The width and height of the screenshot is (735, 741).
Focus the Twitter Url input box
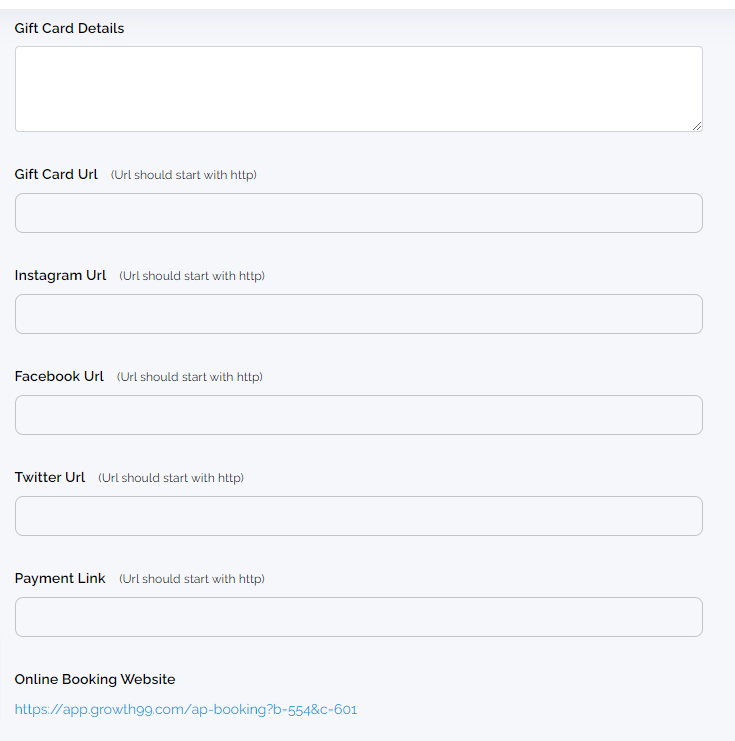click(x=359, y=516)
